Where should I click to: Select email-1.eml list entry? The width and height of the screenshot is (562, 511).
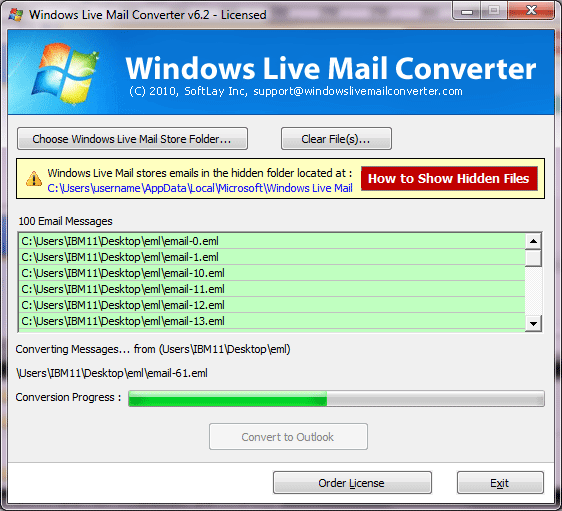pyautogui.click(x=272, y=257)
